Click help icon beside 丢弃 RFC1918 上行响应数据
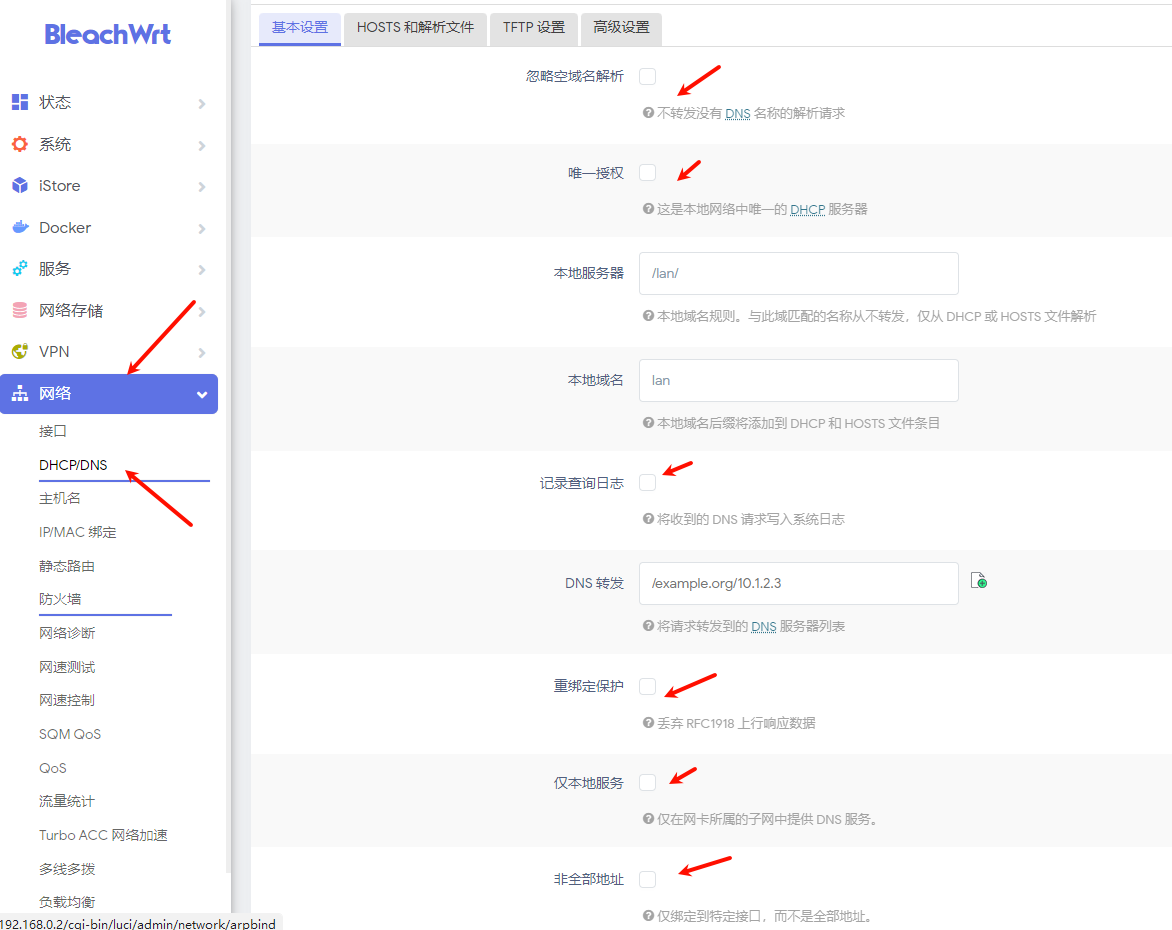The height and width of the screenshot is (930, 1172). (x=648, y=723)
